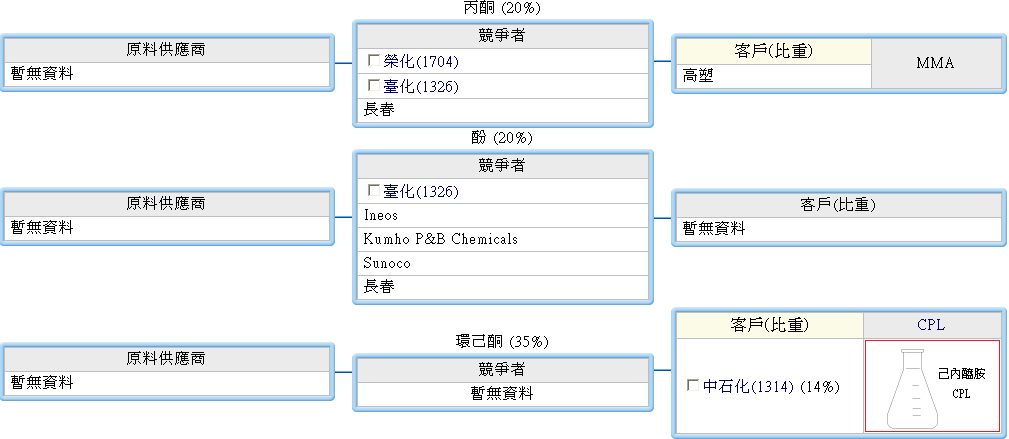The height and width of the screenshot is (439, 1009).
Task: Click the 己內醯胺 CPL flask image
Action: click(x=931, y=385)
